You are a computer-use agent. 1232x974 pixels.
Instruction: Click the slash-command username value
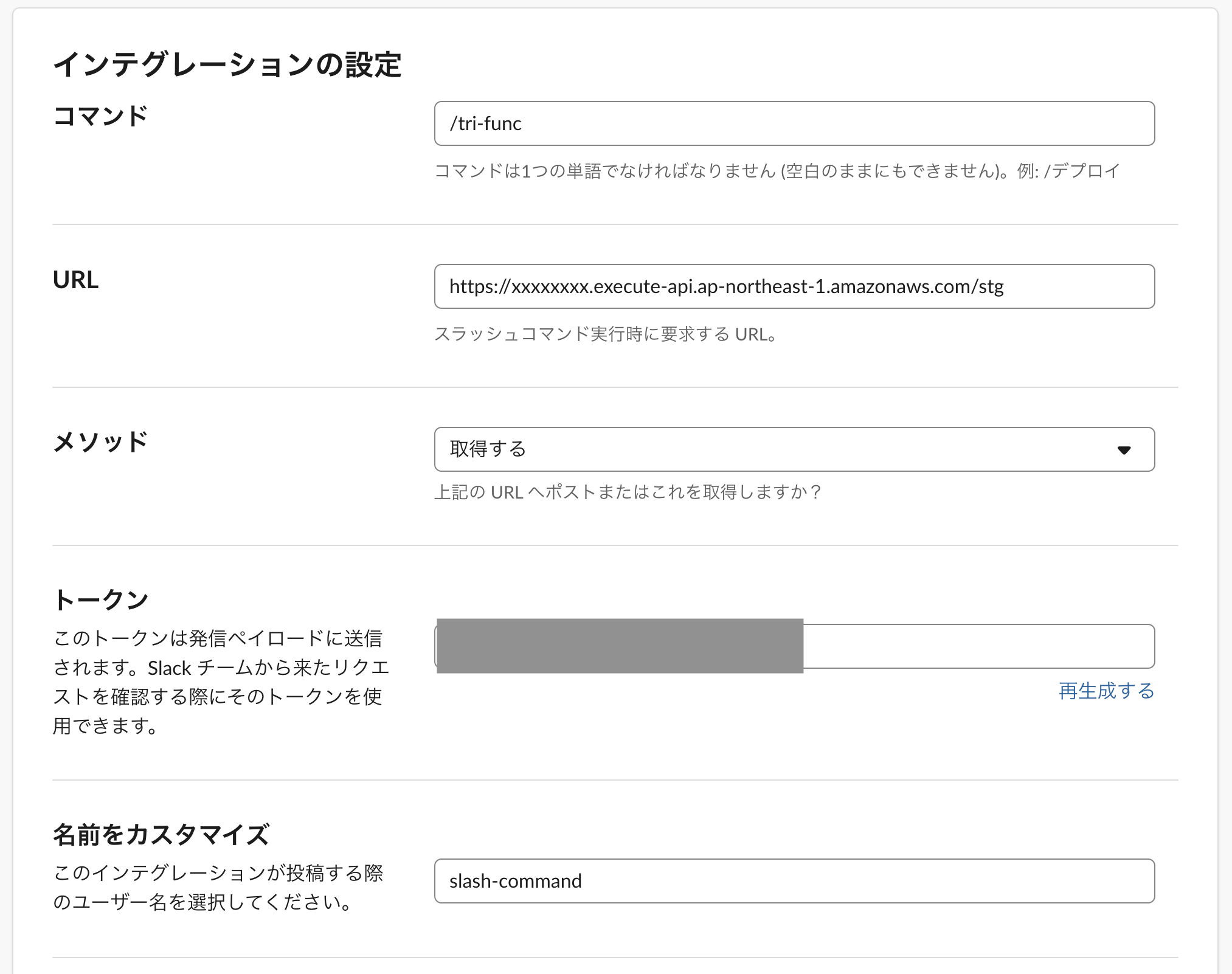coord(514,881)
